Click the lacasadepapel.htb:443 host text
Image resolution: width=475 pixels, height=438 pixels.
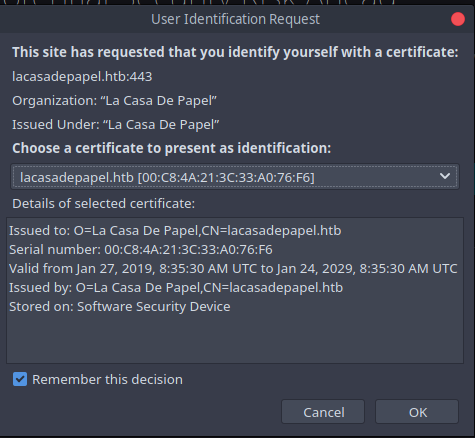82,77
